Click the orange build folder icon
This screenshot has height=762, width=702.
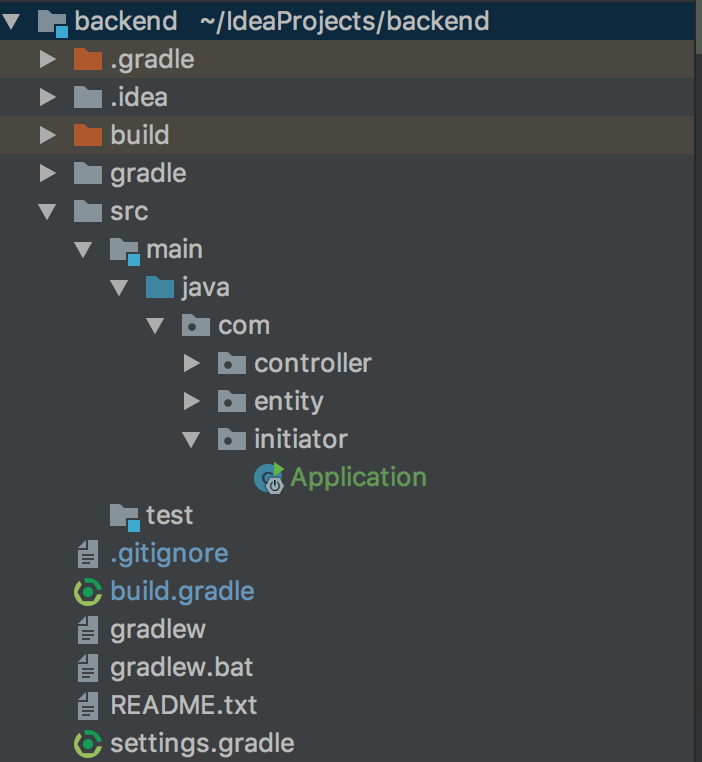coord(89,135)
